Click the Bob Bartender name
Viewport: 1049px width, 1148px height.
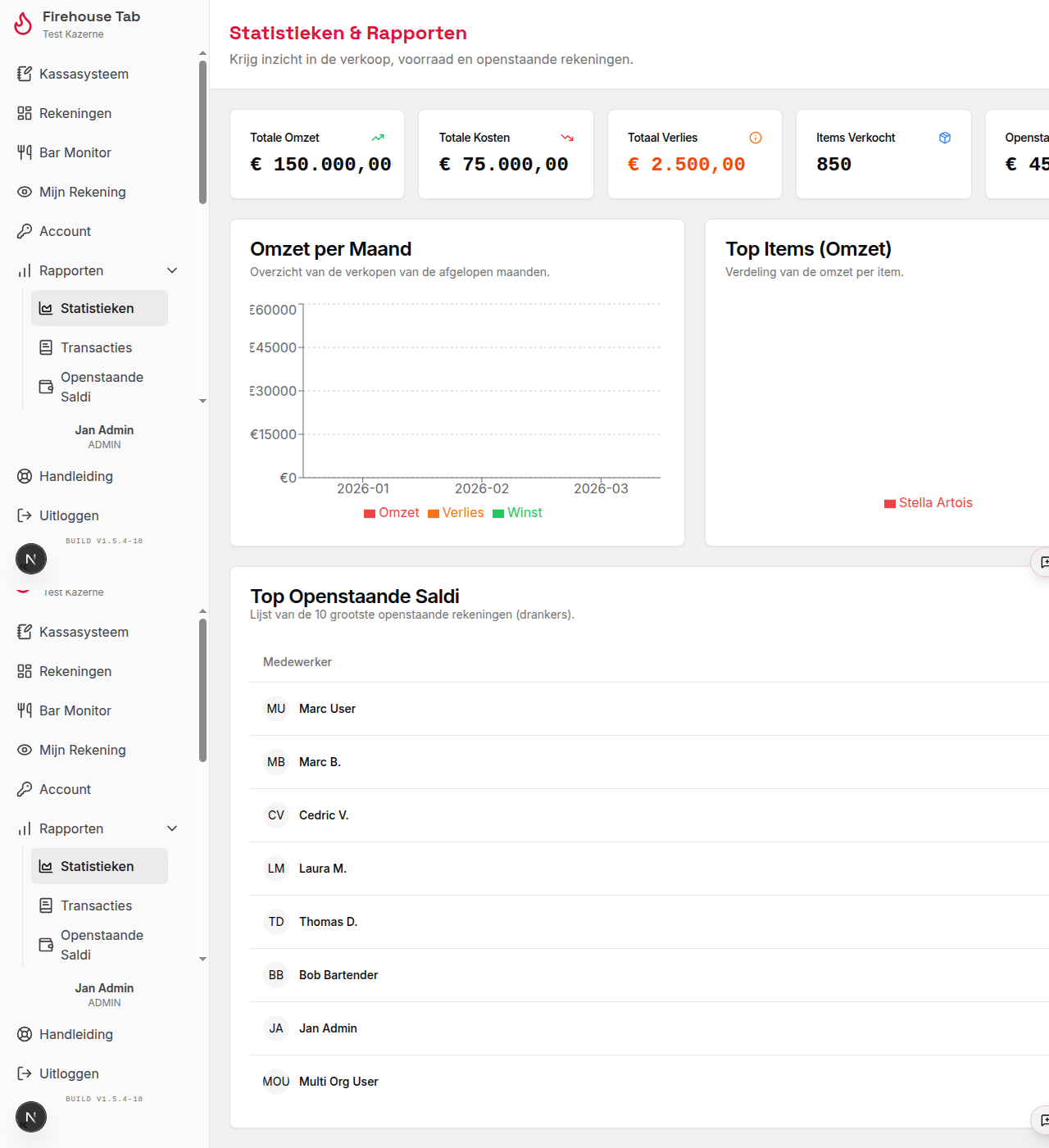[x=338, y=975]
